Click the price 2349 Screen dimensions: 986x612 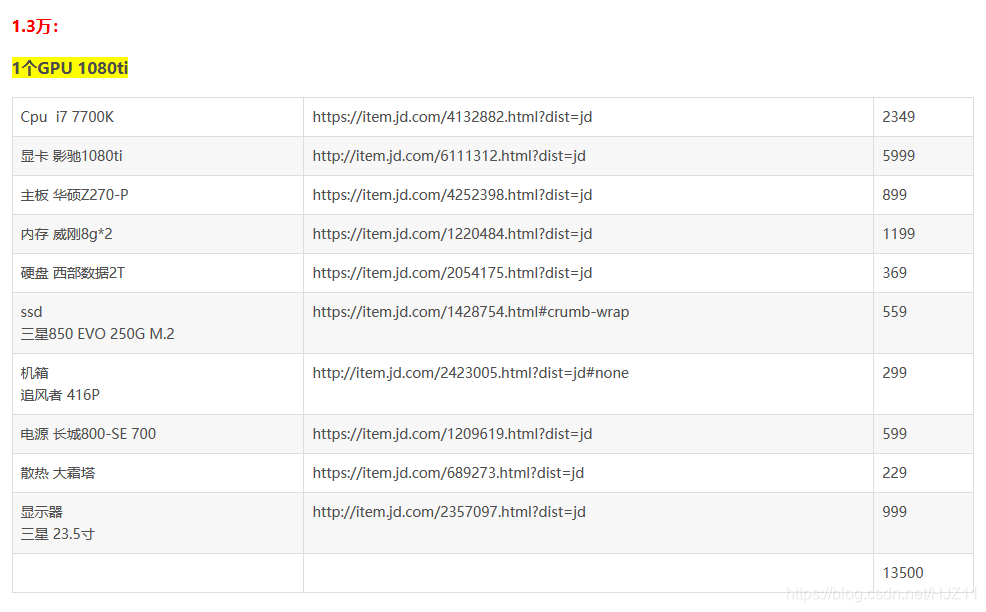point(899,117)
